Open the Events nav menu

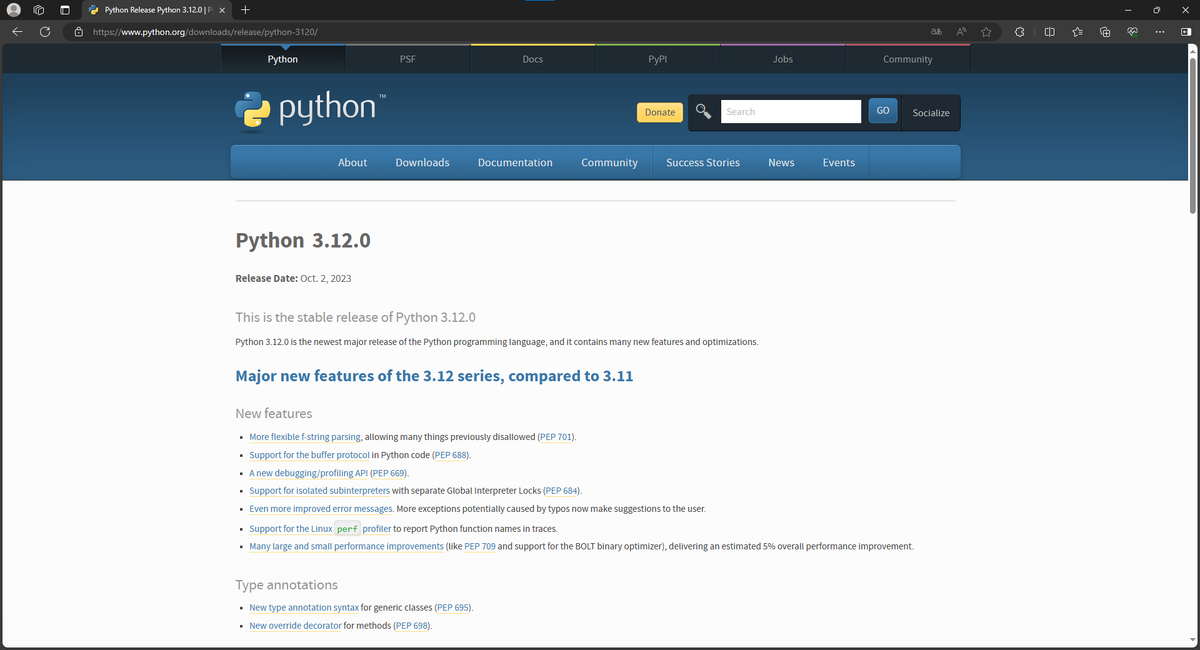838,162
